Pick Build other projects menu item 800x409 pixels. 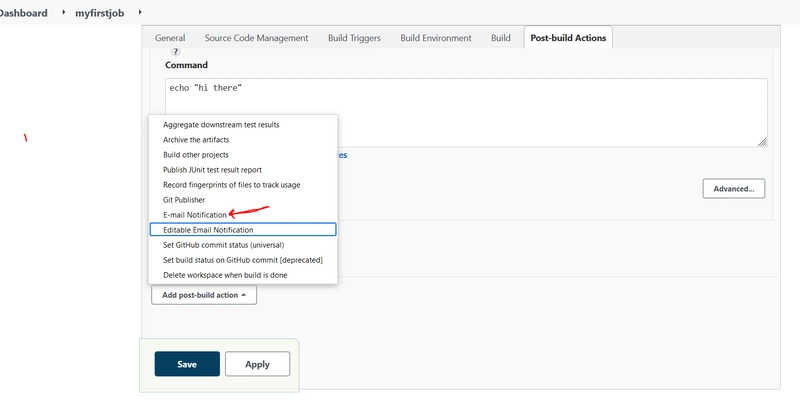click(196, 155)
